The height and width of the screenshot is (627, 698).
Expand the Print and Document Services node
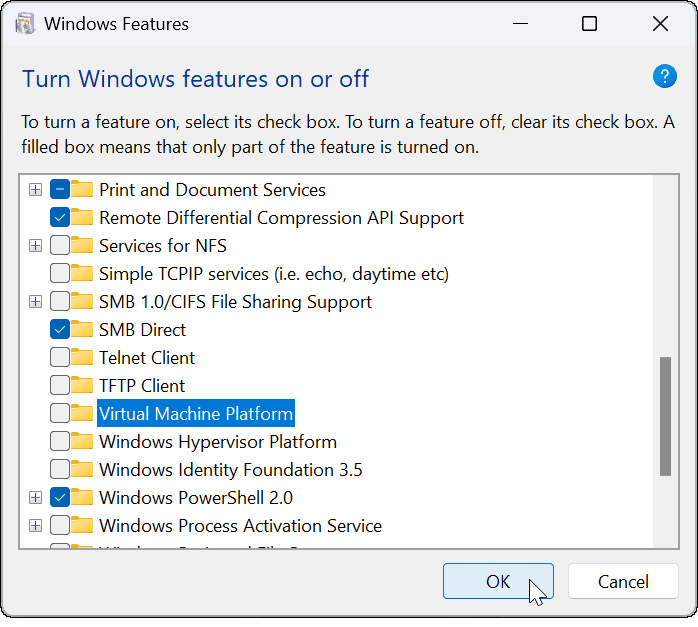36,190
